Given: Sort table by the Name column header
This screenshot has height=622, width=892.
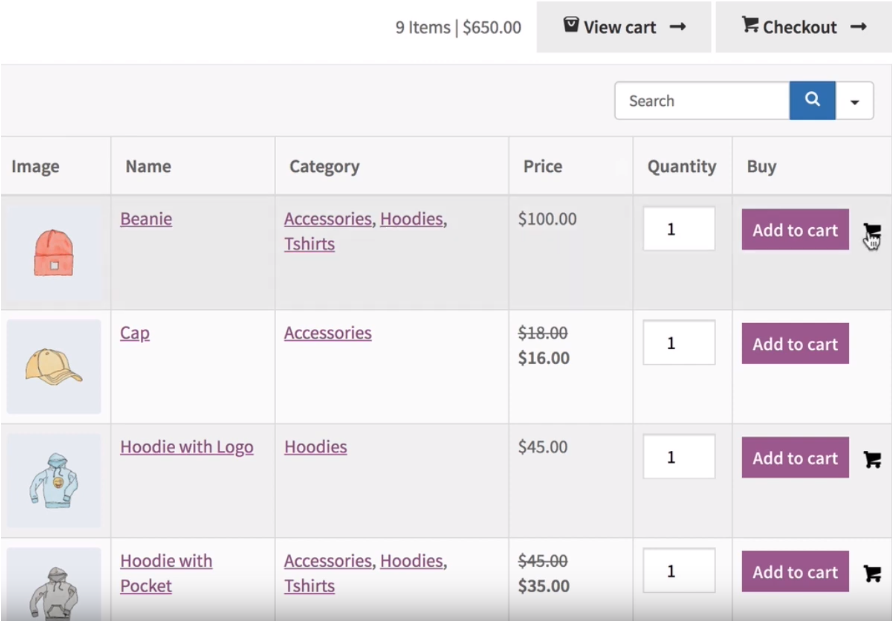Looking at the screenshot, I should tap(148, 166).
